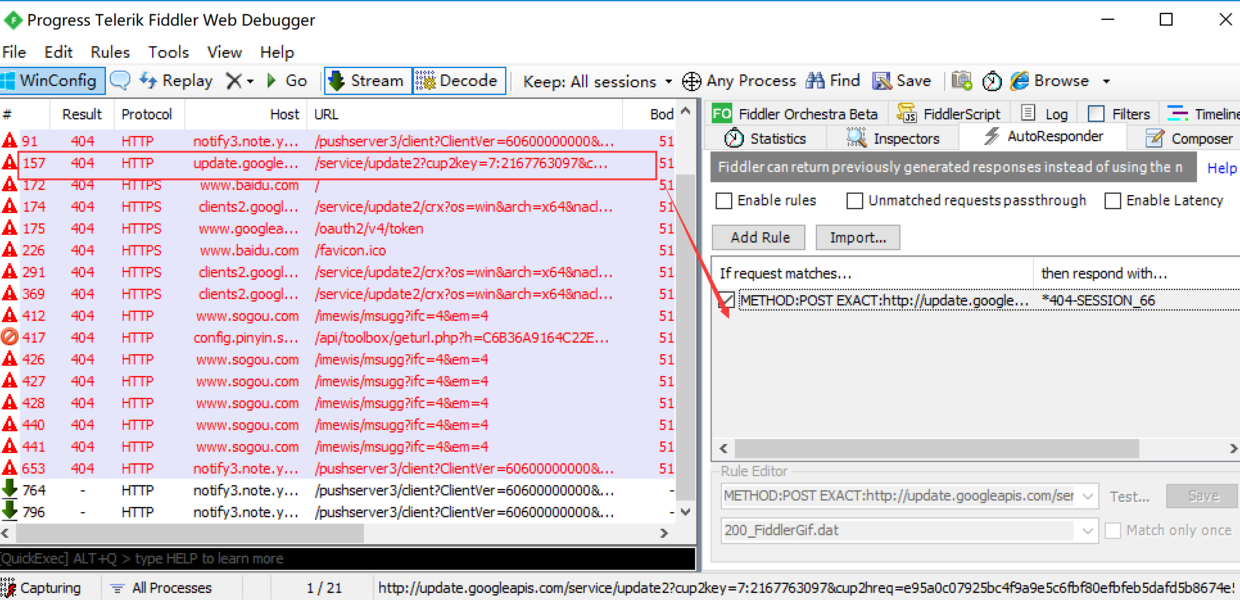The height and width of the screenshot is (600, 1240).
Task: Toggle the Decode button
Action: (457, 81)
